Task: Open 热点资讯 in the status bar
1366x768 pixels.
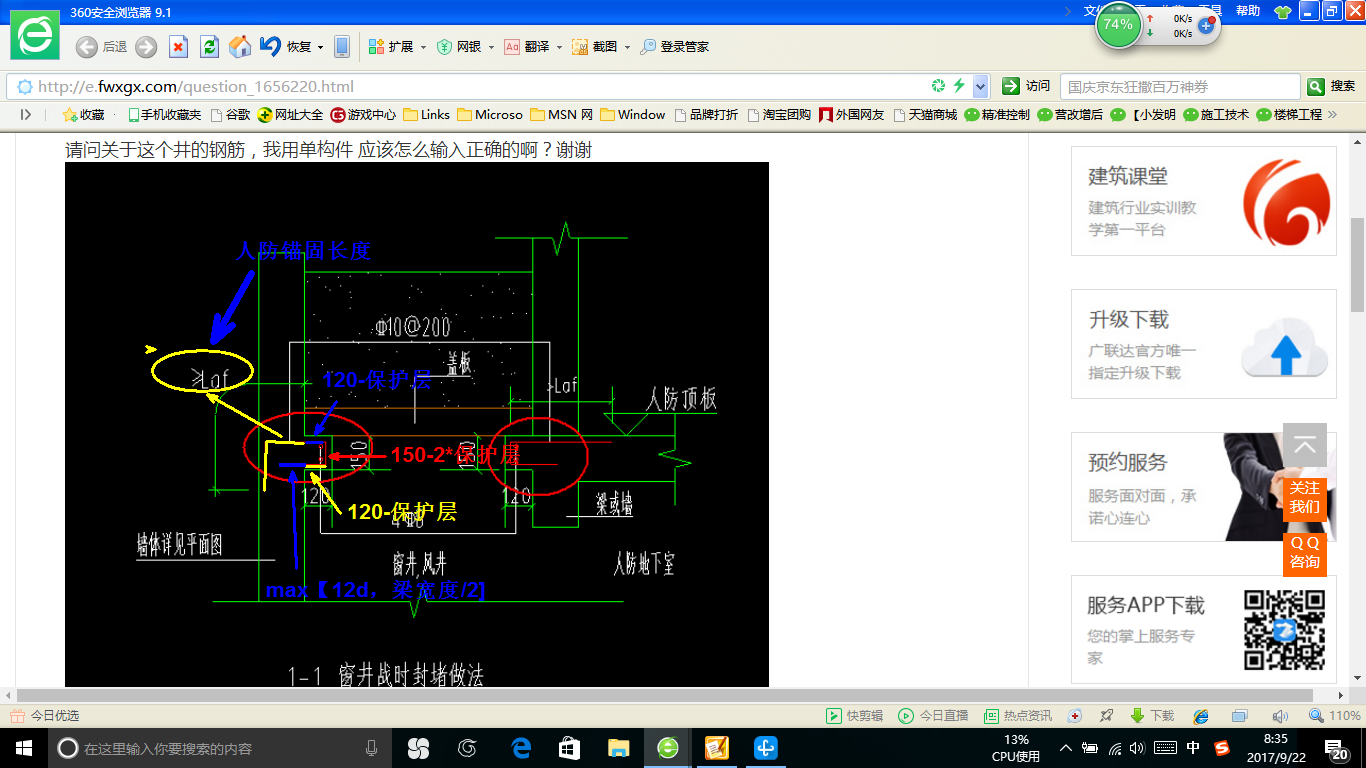Action: [x=1018, y=716]
